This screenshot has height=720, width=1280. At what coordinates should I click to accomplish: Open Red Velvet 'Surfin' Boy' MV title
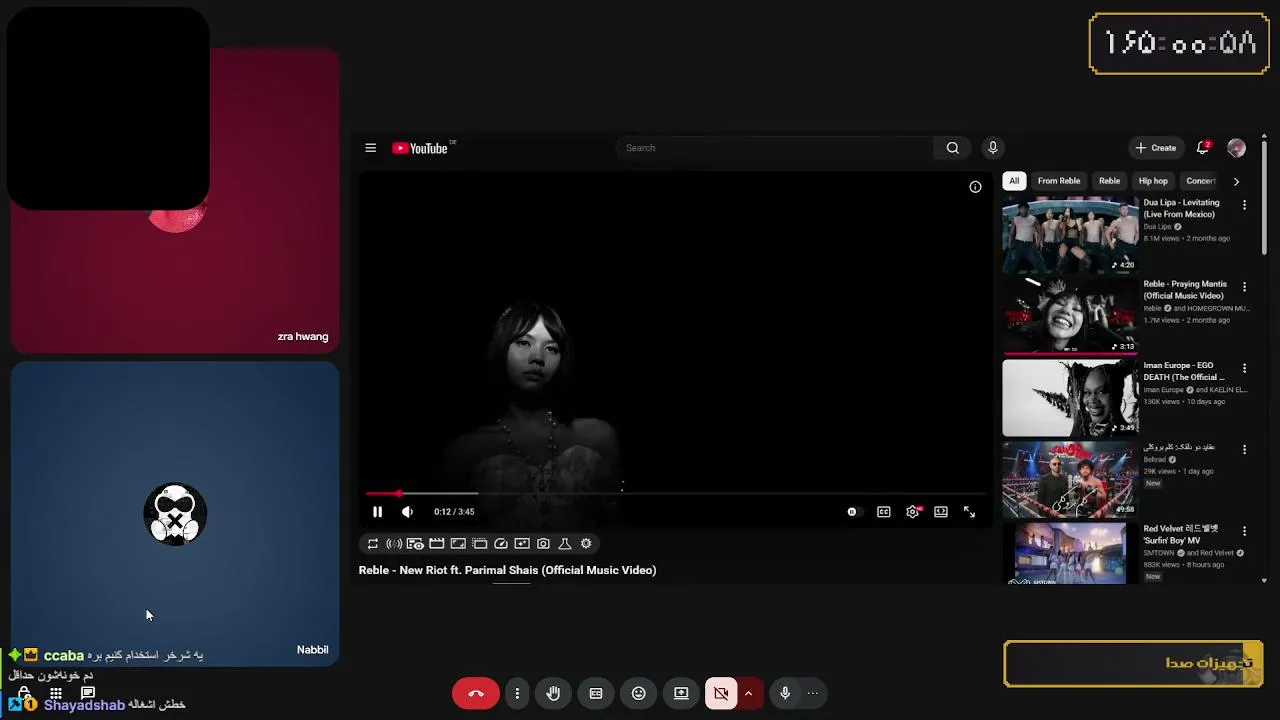1181,535
